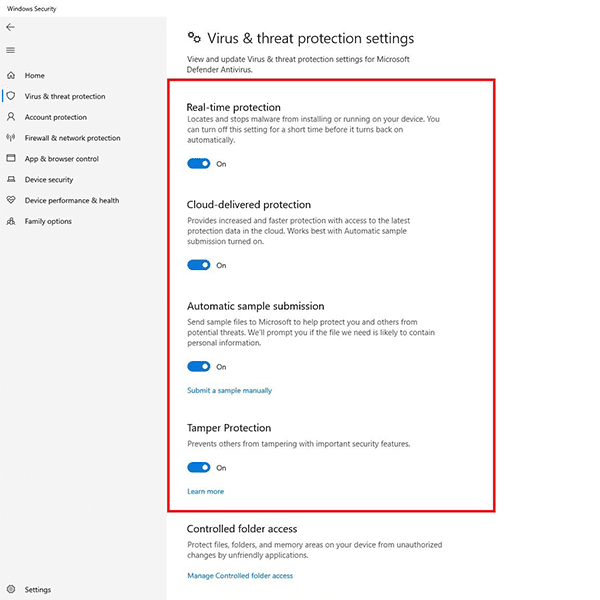Click Learn more link under Tamper Protection

point(205,491)
